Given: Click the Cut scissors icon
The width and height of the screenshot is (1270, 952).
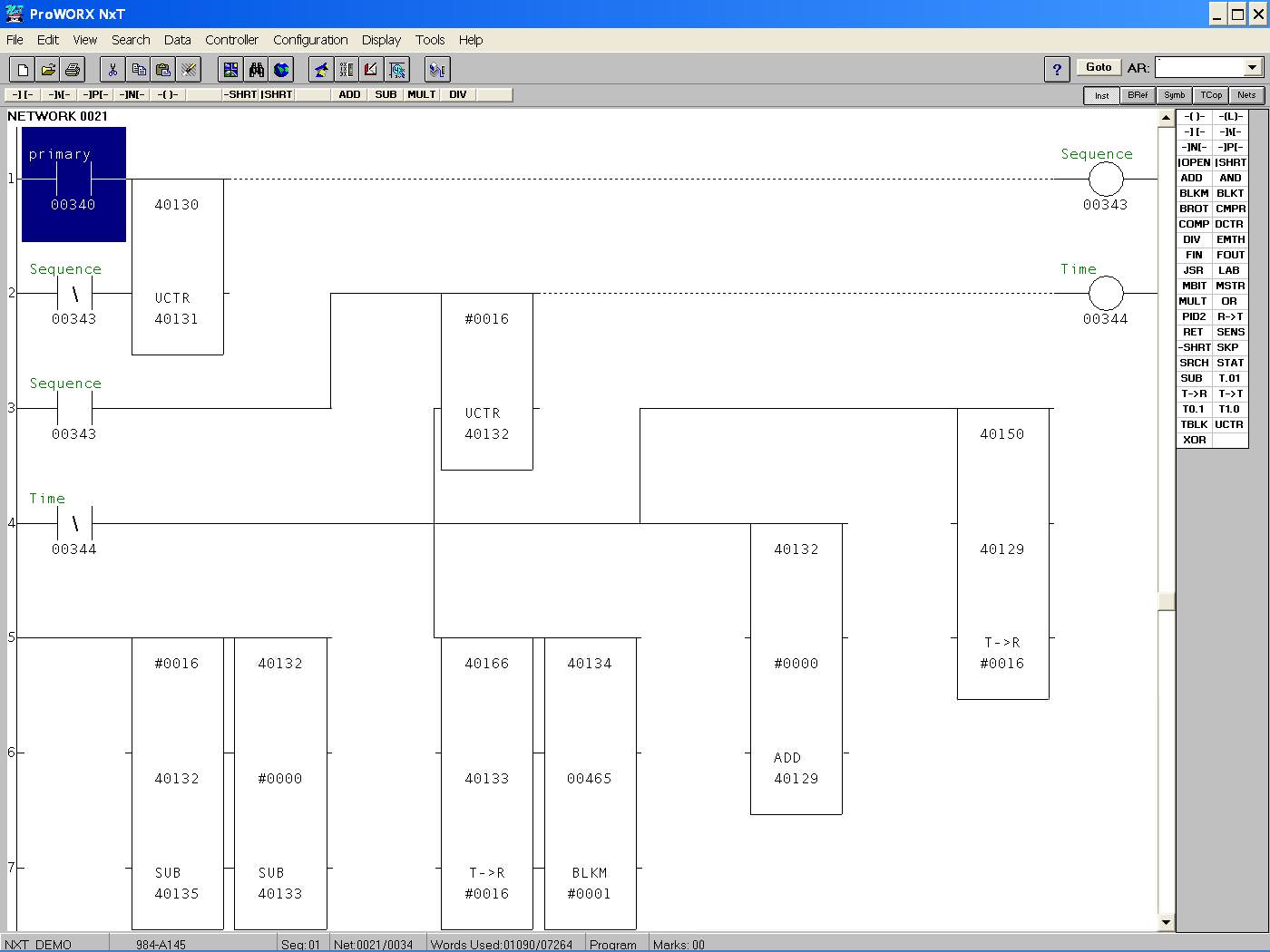Looking at the screenshot, I should (x=112, y=69).
